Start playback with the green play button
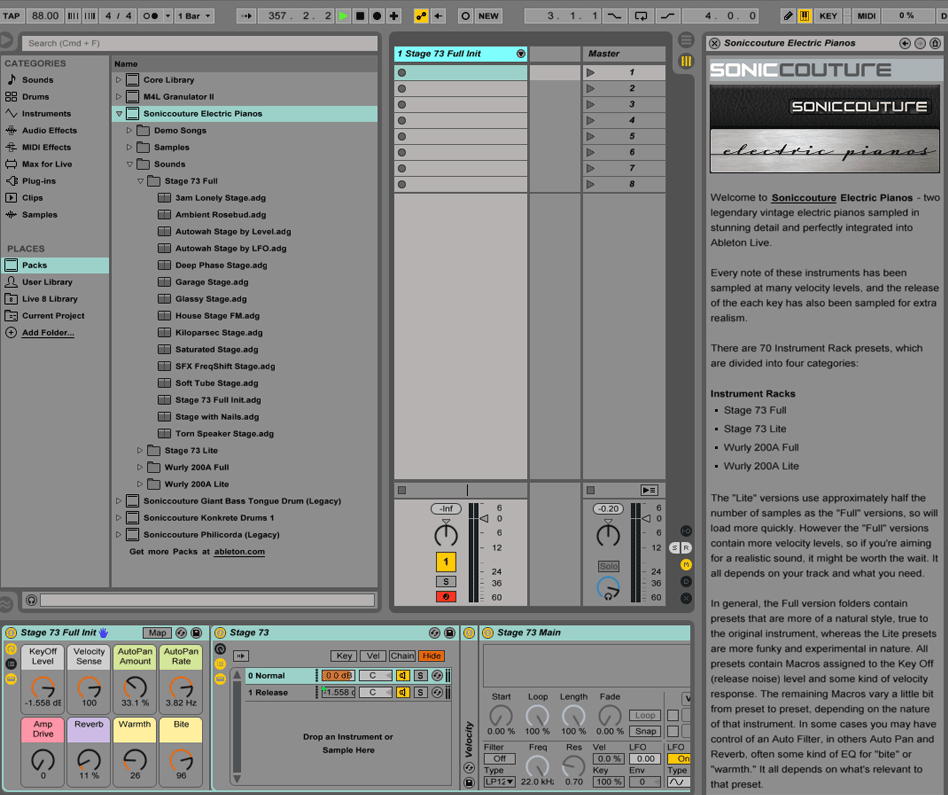Screen dimensions: 948x795 click(343, 16)
